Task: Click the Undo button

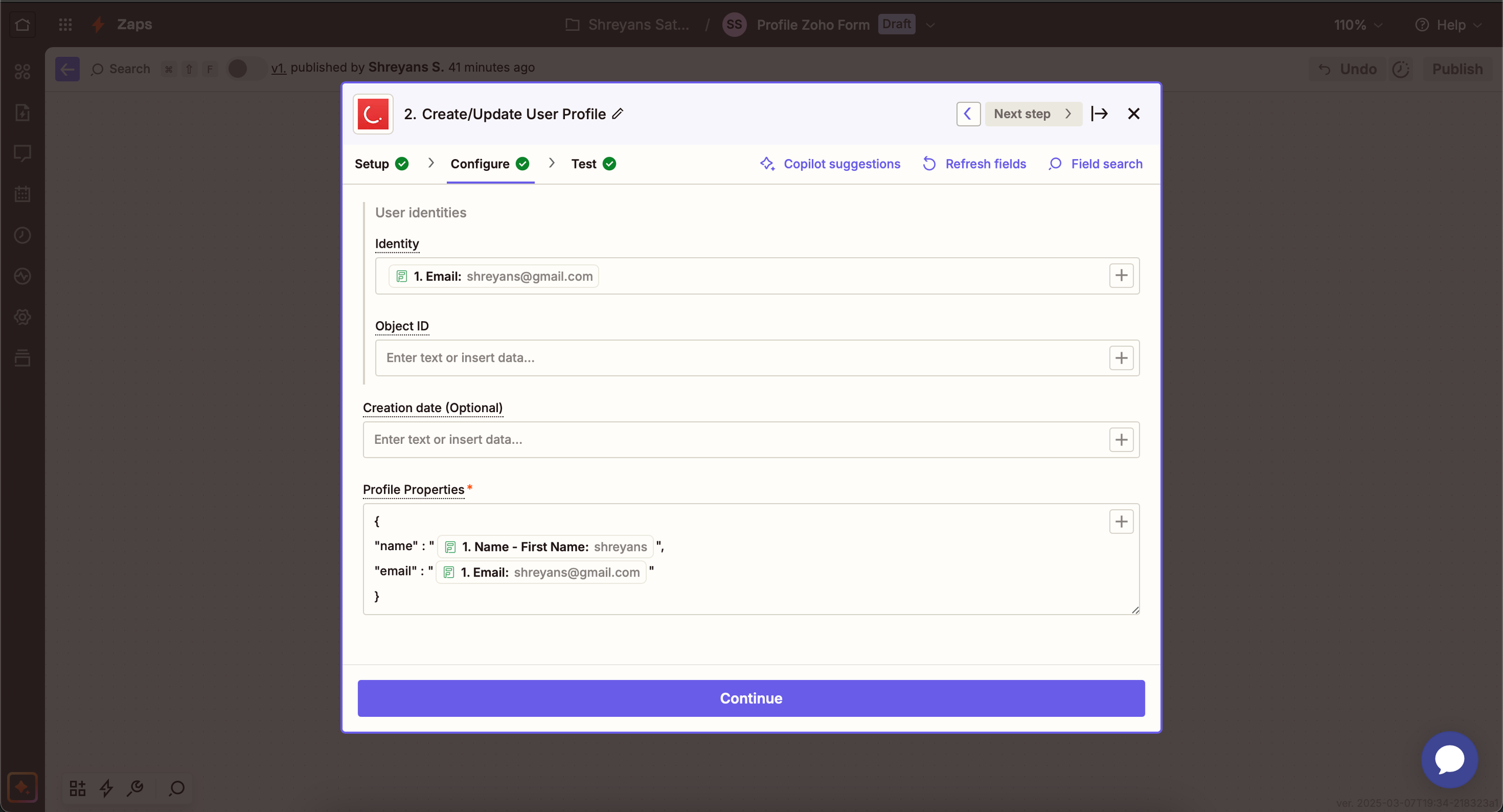Action: (1347, 69)
